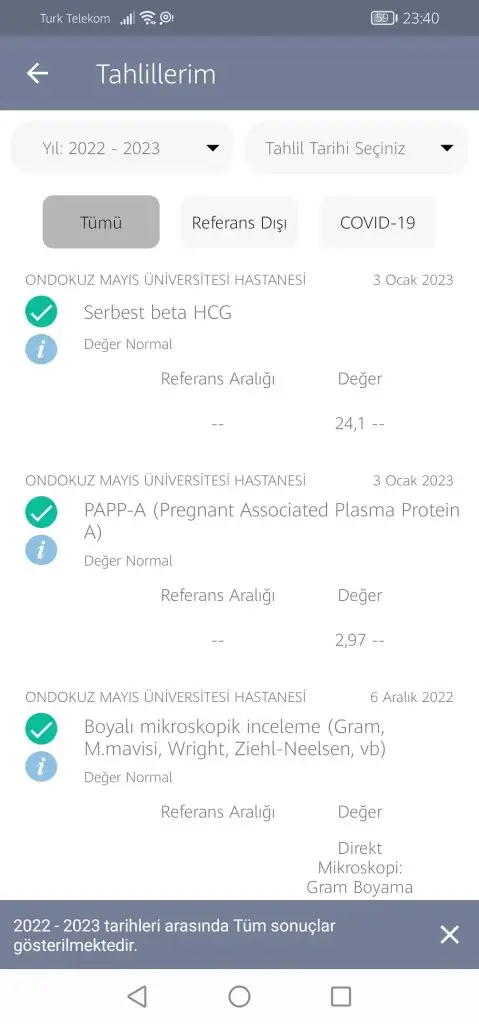Tap the arrow on year dropdown
This screenshot has width=479, height=1024.
[x=212, y=148]
